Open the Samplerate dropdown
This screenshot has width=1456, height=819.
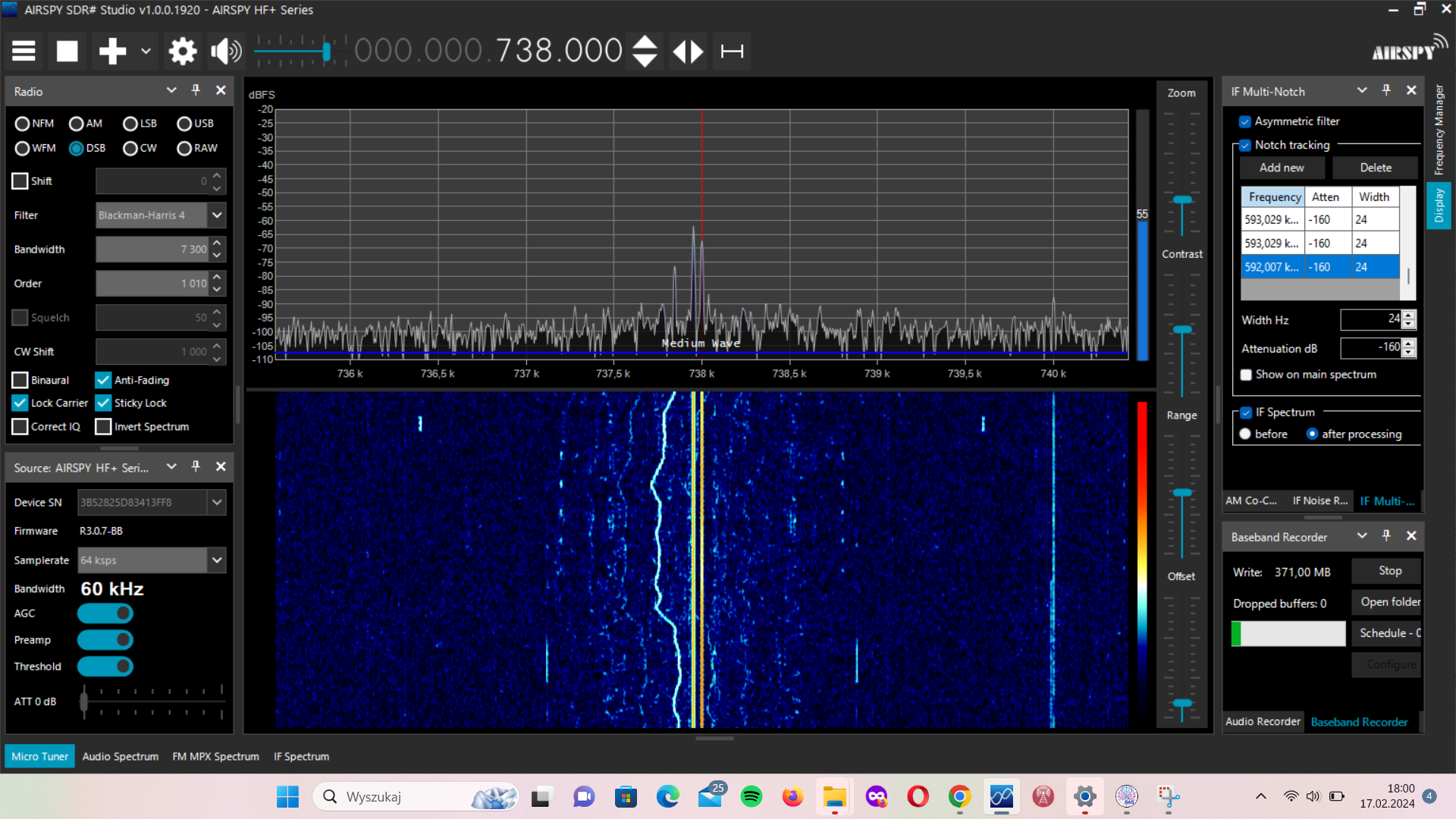tap(217, 560)
